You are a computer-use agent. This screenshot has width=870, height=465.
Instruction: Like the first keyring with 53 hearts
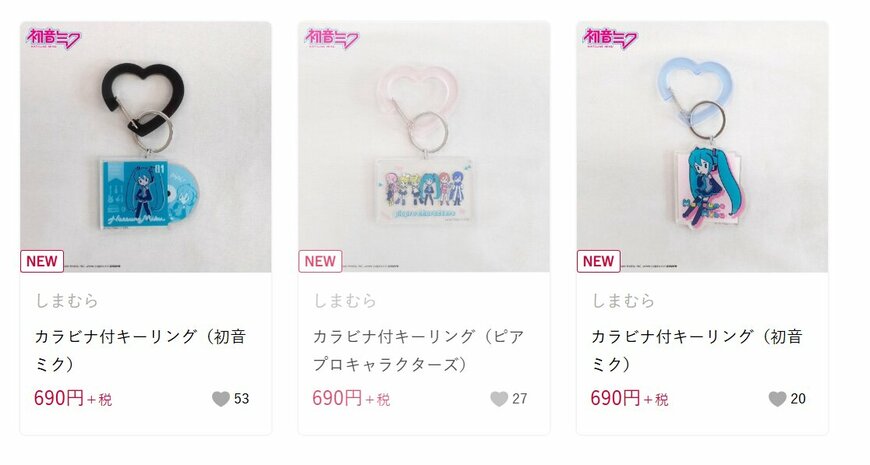(221, 398)
